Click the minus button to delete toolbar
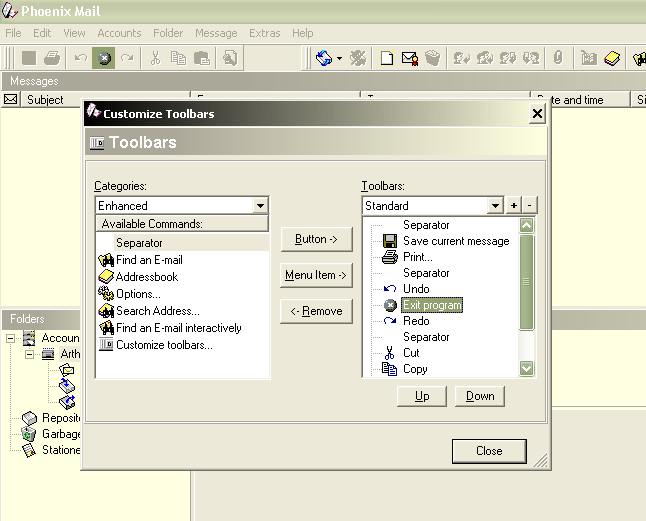Screen dimensions: 646x521 click(x=530, y=205)
